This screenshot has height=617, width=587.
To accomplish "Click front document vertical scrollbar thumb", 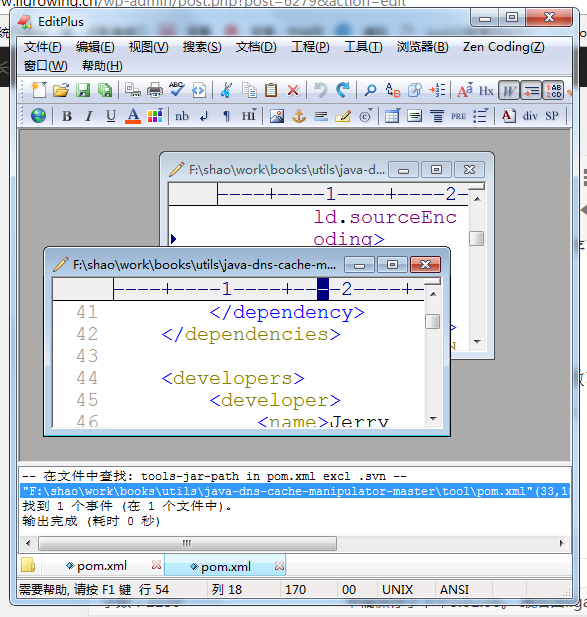I will pyautogui.click(x=432, y=321).
